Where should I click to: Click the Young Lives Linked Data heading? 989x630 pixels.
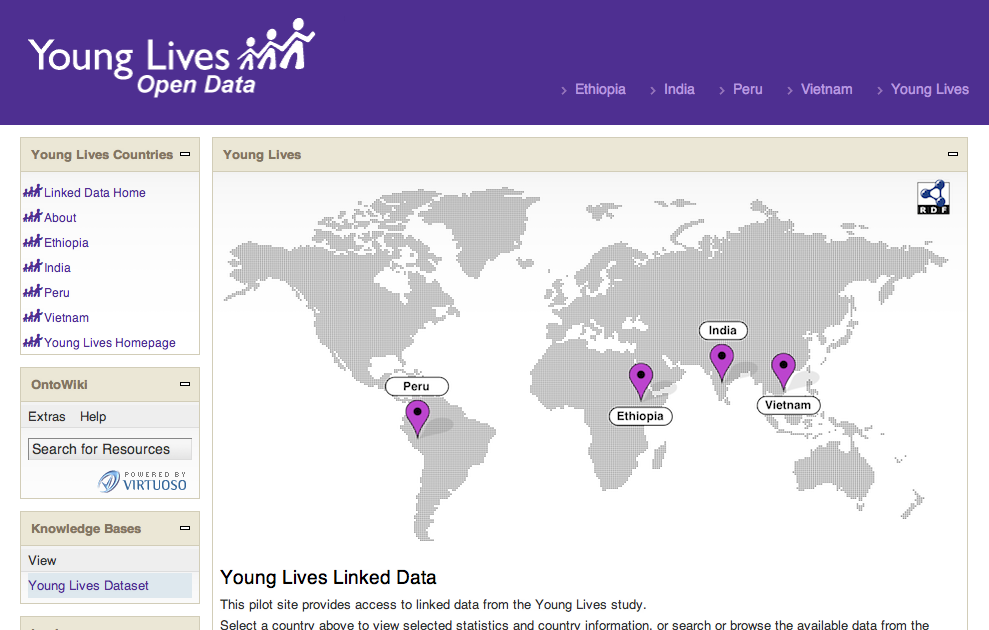tap(328, 578)
